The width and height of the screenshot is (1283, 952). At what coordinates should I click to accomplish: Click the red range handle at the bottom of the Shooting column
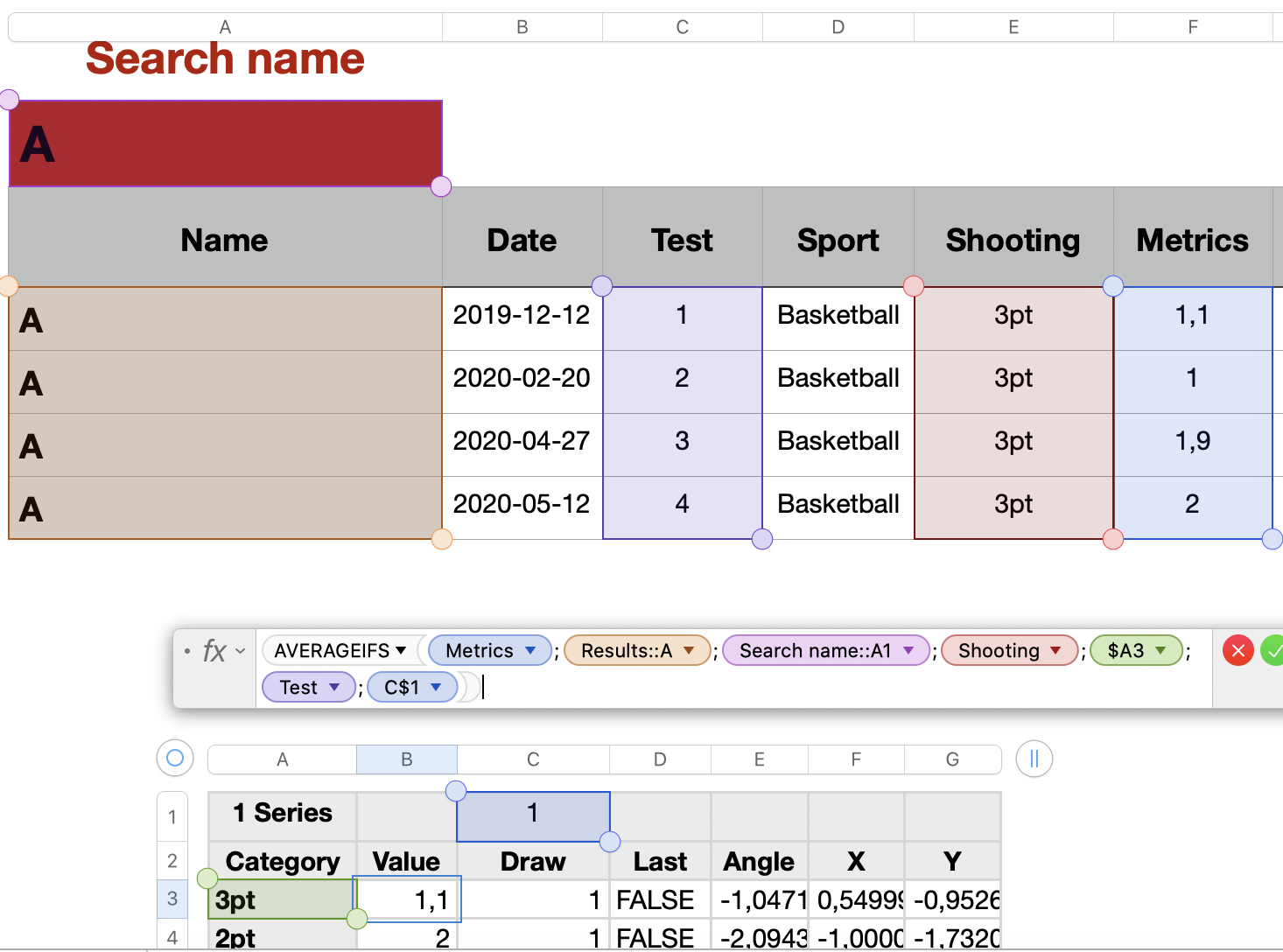tap(1113, 539)
